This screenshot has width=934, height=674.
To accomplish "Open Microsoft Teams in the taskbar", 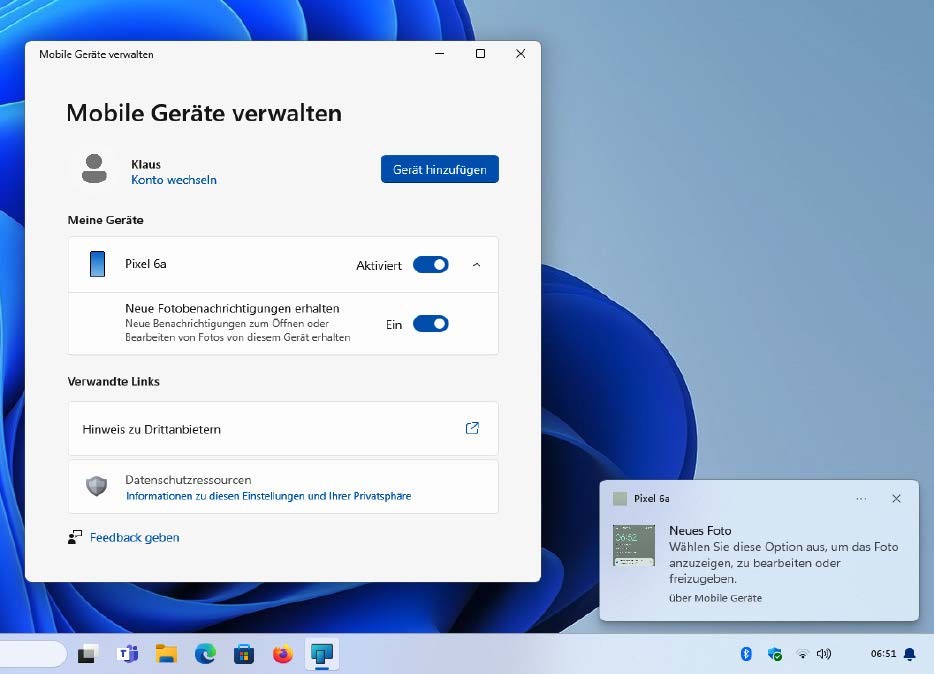I will coord(127,654).
